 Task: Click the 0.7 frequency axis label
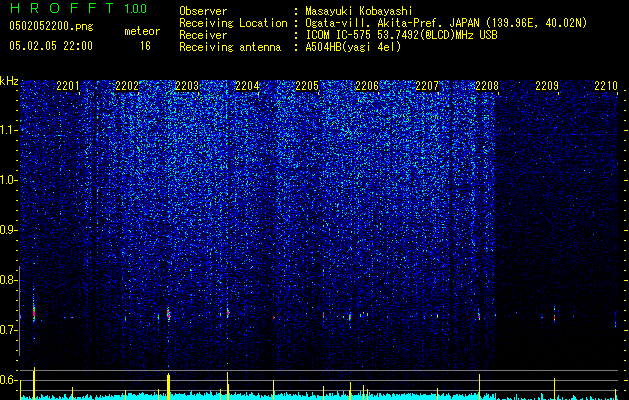point(9,330)
